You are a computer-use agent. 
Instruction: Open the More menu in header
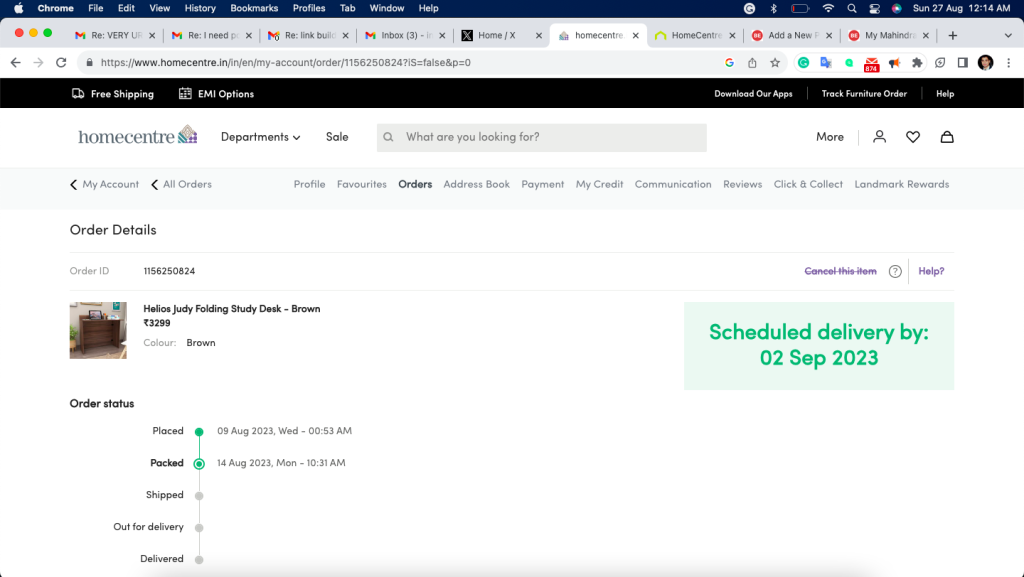pos(829,136)
